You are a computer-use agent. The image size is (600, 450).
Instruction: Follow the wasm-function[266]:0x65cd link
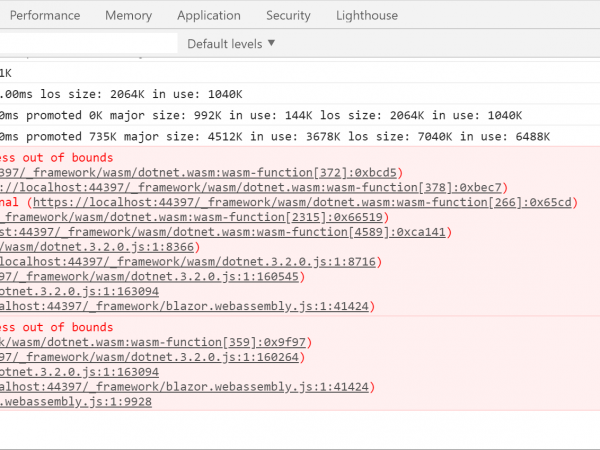click(x=302, y=202)
